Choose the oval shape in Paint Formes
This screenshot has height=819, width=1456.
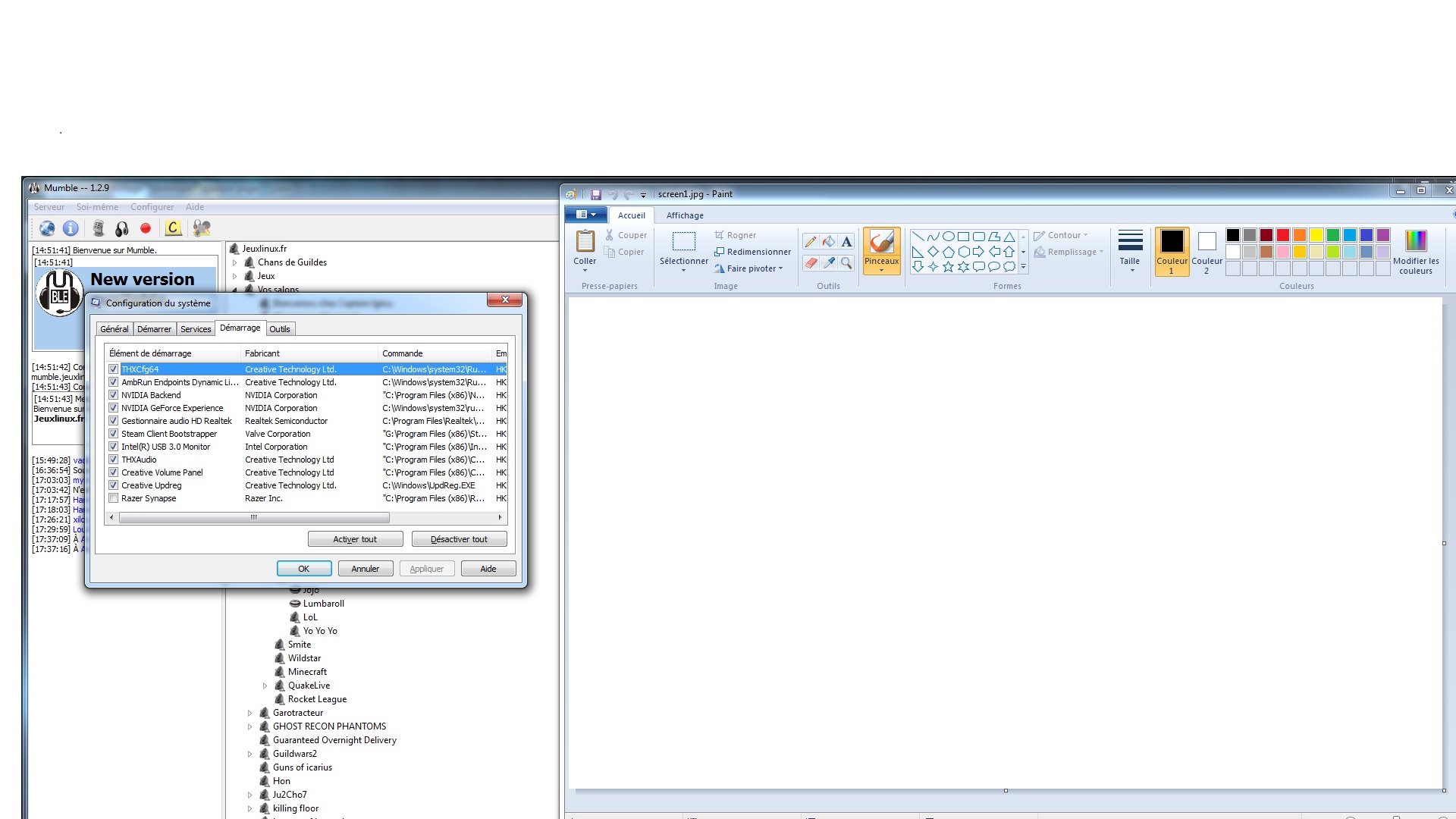pyautogui.click(x=948, y=237)
